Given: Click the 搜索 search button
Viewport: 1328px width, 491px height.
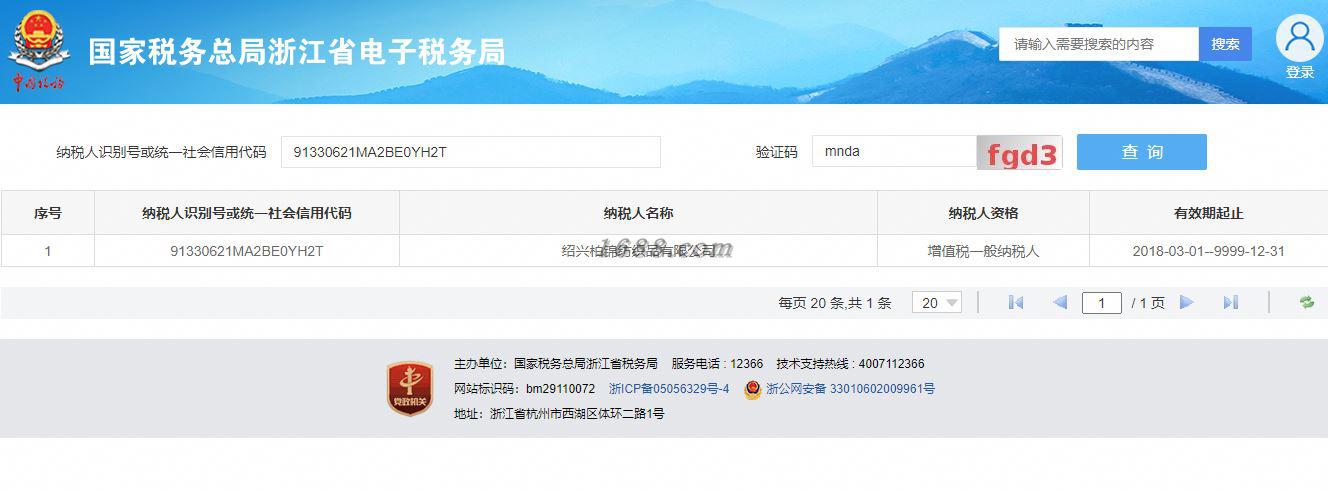Looking at the screenshot, I should [x=1225, y=44].
